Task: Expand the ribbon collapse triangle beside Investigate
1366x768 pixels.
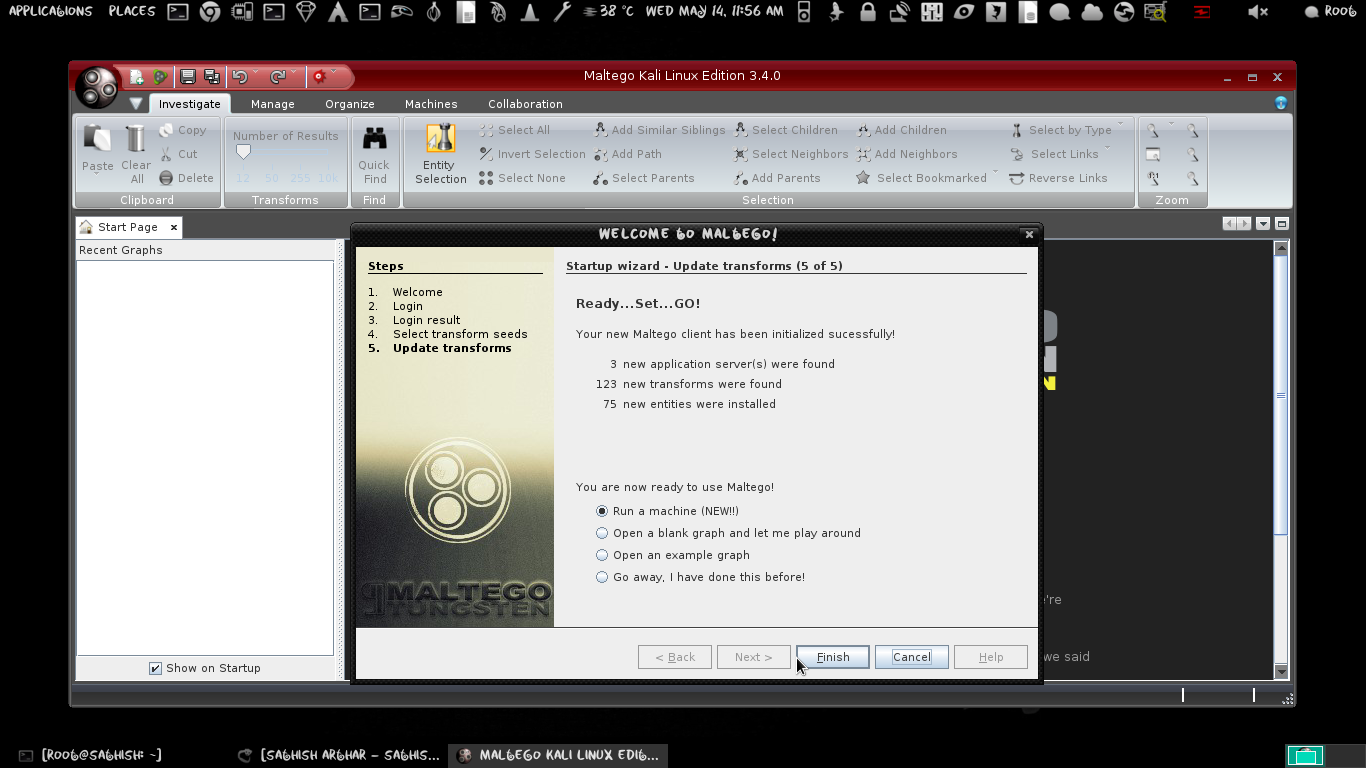Action: 136,103
